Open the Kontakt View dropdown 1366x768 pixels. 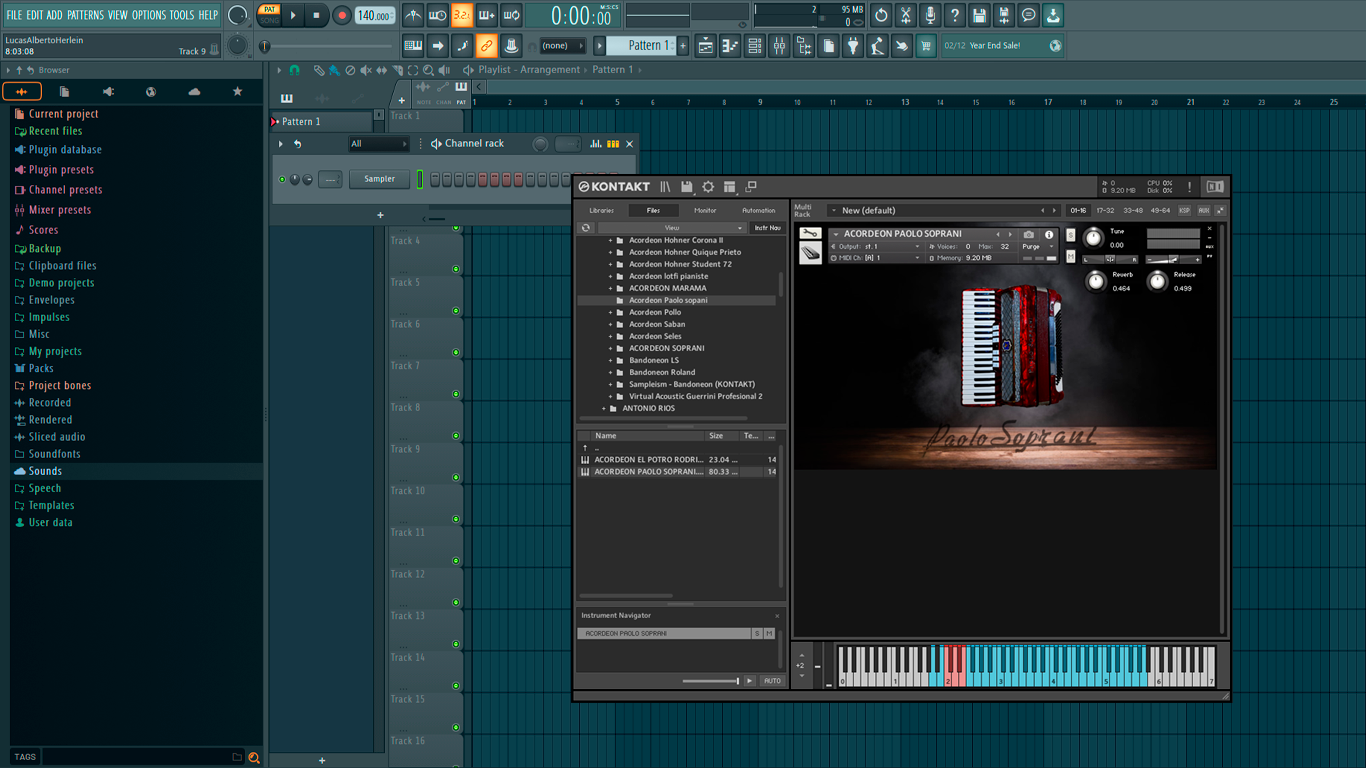[x=672, y=228]
